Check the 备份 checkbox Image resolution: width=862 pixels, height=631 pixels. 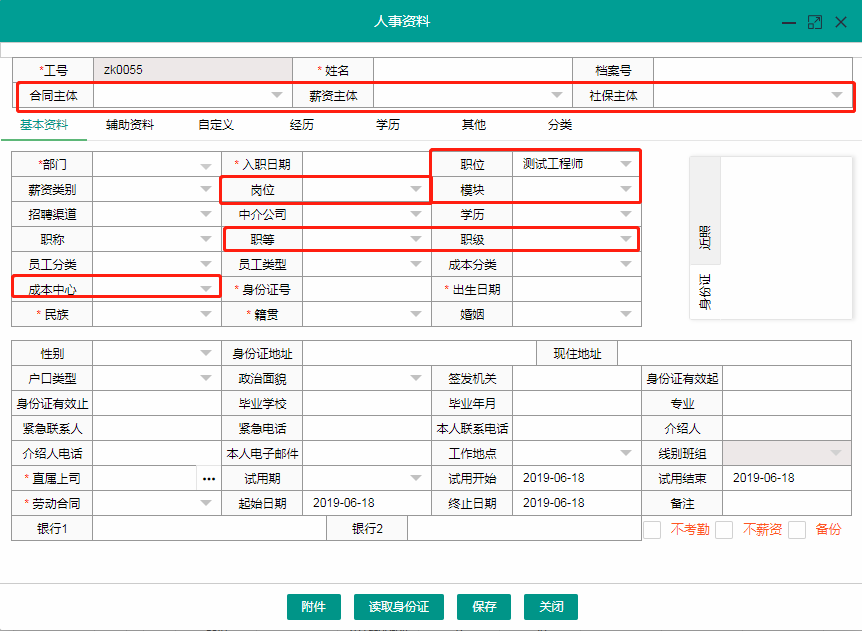point(797,530)
